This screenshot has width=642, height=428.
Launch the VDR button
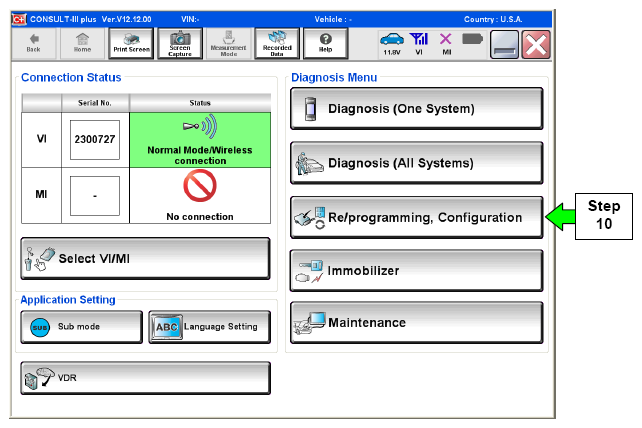[x=146, y=379]
